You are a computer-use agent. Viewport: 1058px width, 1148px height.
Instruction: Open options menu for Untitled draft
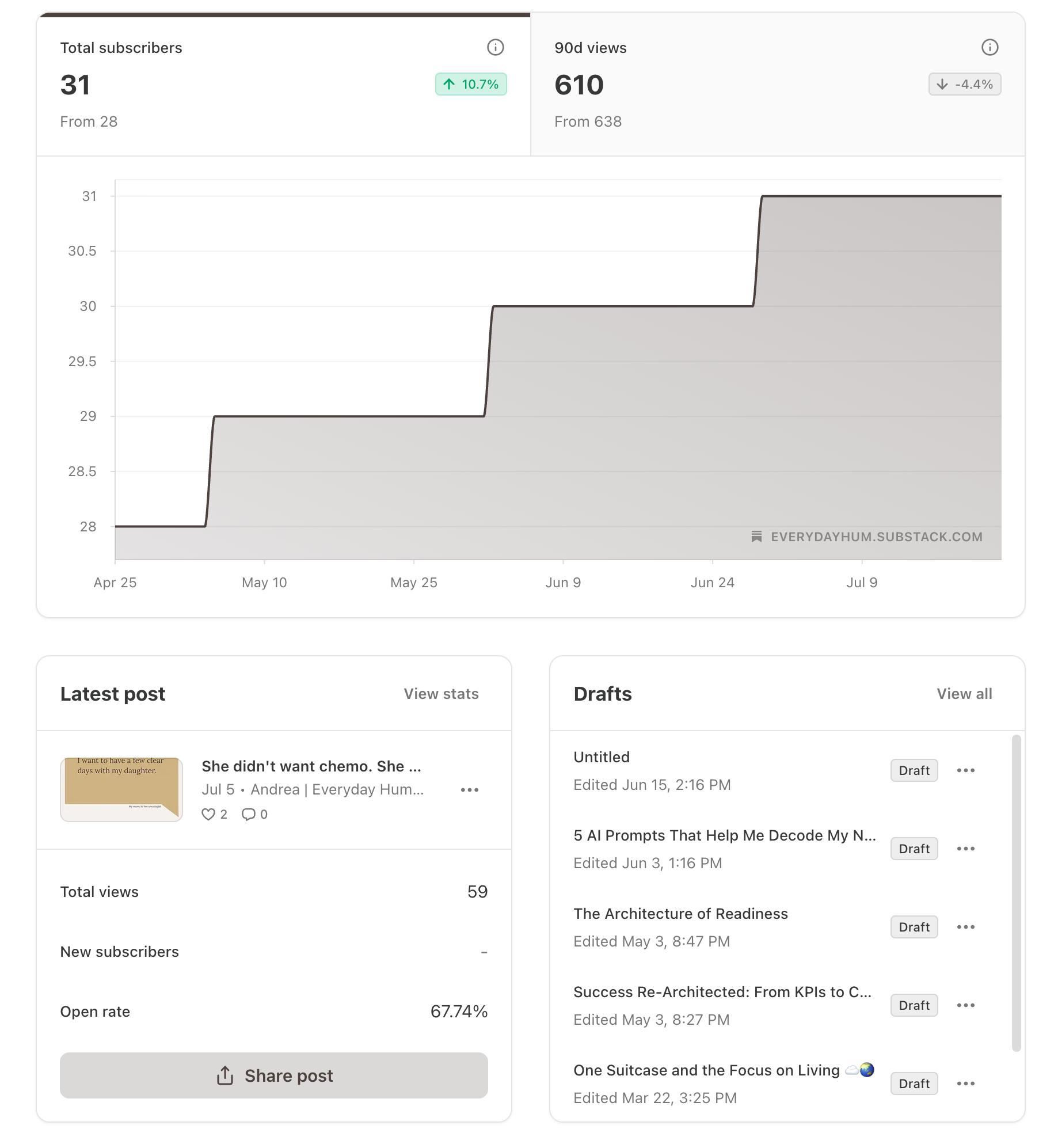coord(965,770)
